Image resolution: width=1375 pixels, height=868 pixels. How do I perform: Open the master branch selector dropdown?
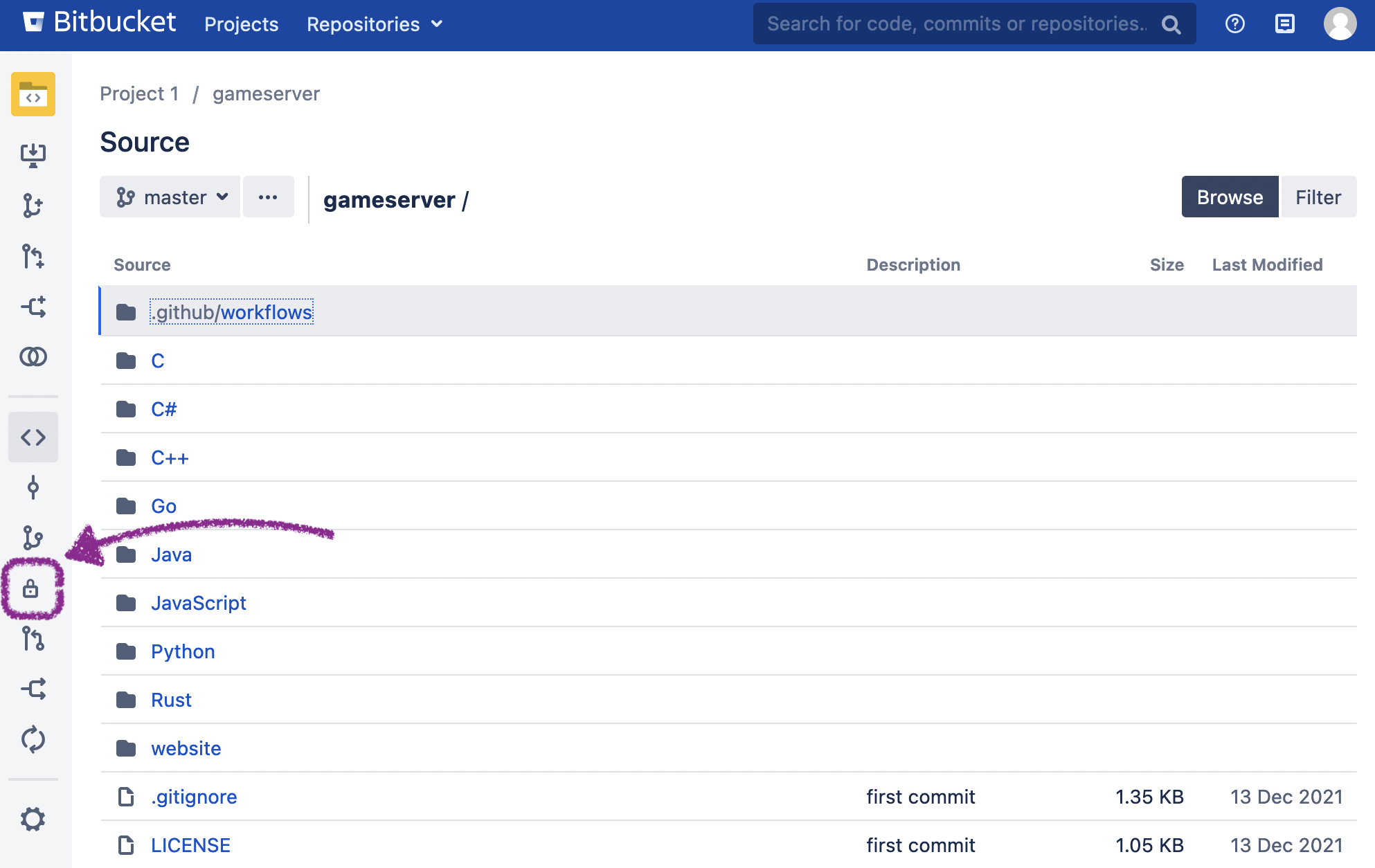170,197
